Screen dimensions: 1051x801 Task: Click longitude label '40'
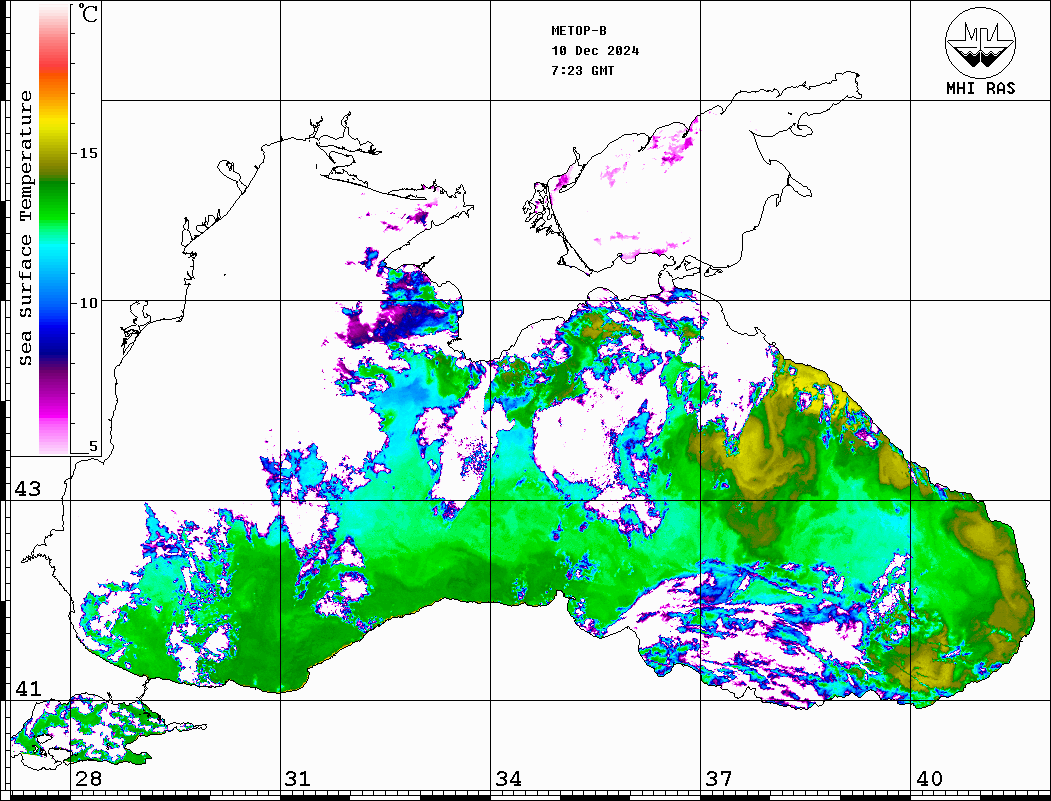coord(929,779)
